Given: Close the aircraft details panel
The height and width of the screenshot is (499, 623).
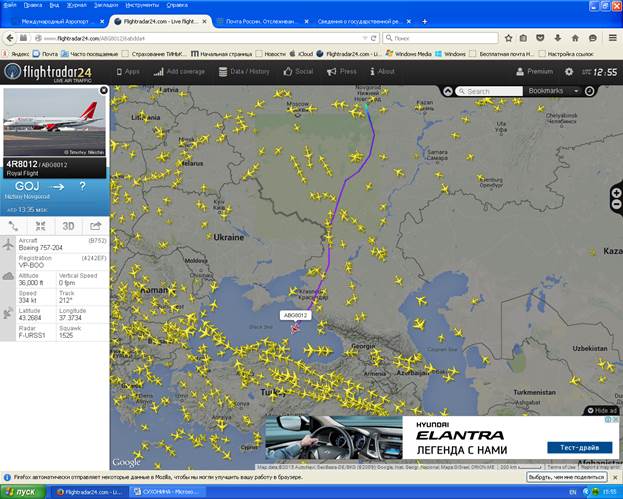Looking at the screenshot, I should [x=104, y=90].
